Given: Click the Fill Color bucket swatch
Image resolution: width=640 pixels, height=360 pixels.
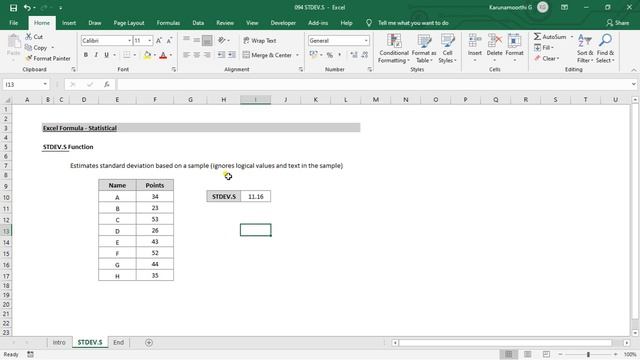Looking at the screenshot, I should pyautogui.click(x=147, y=55).
